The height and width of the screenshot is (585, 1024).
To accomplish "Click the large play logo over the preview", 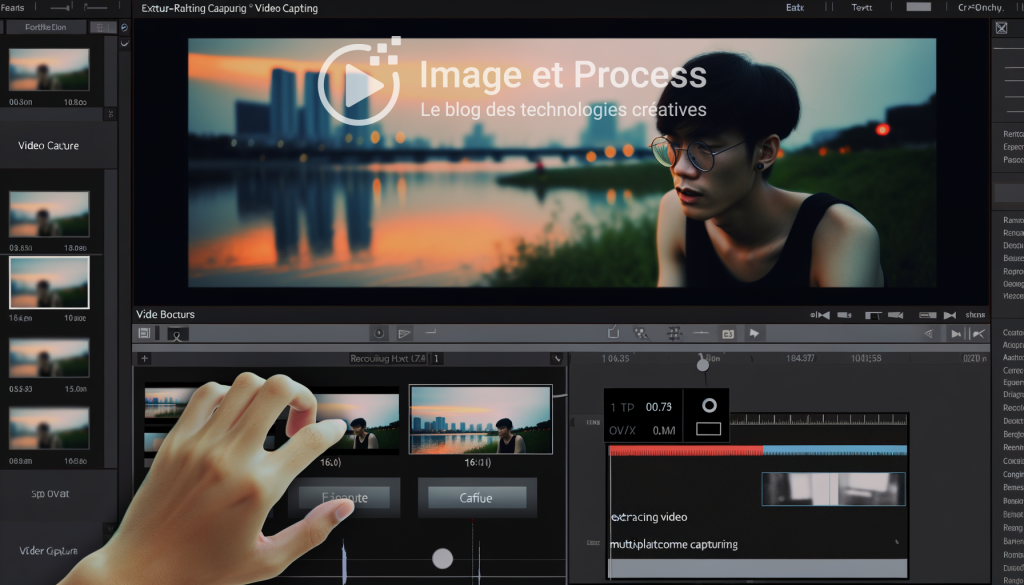I will pos(358,84).
